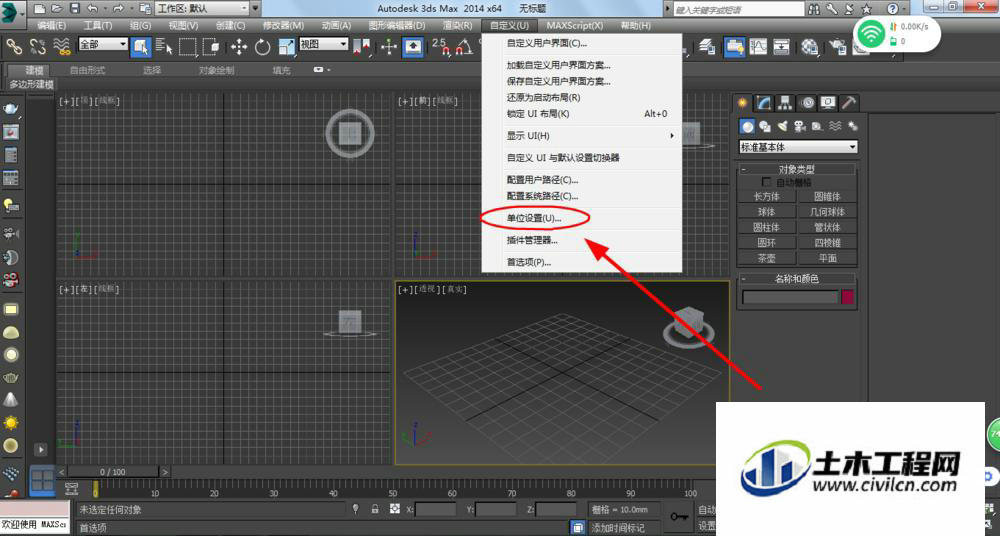This screenshot has height=536, width=1000.
Task: Switch to the Utilities hammer tab
Action: [x=849, y=103]
